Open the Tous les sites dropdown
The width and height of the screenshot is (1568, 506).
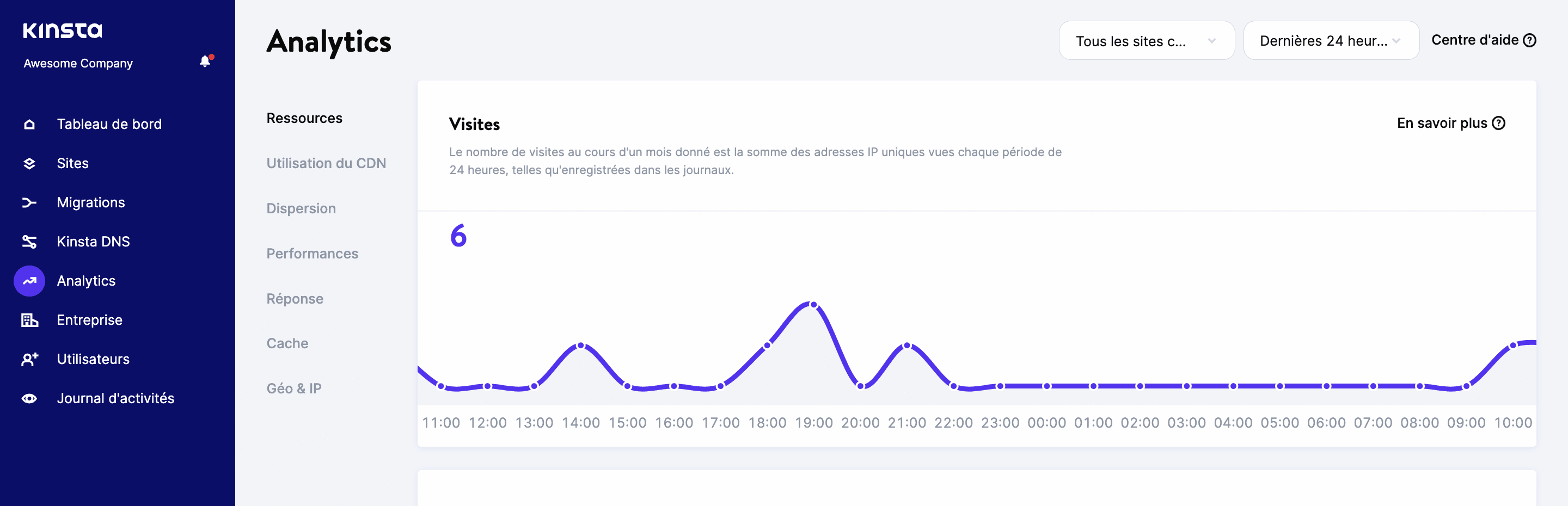point(1146,40)
